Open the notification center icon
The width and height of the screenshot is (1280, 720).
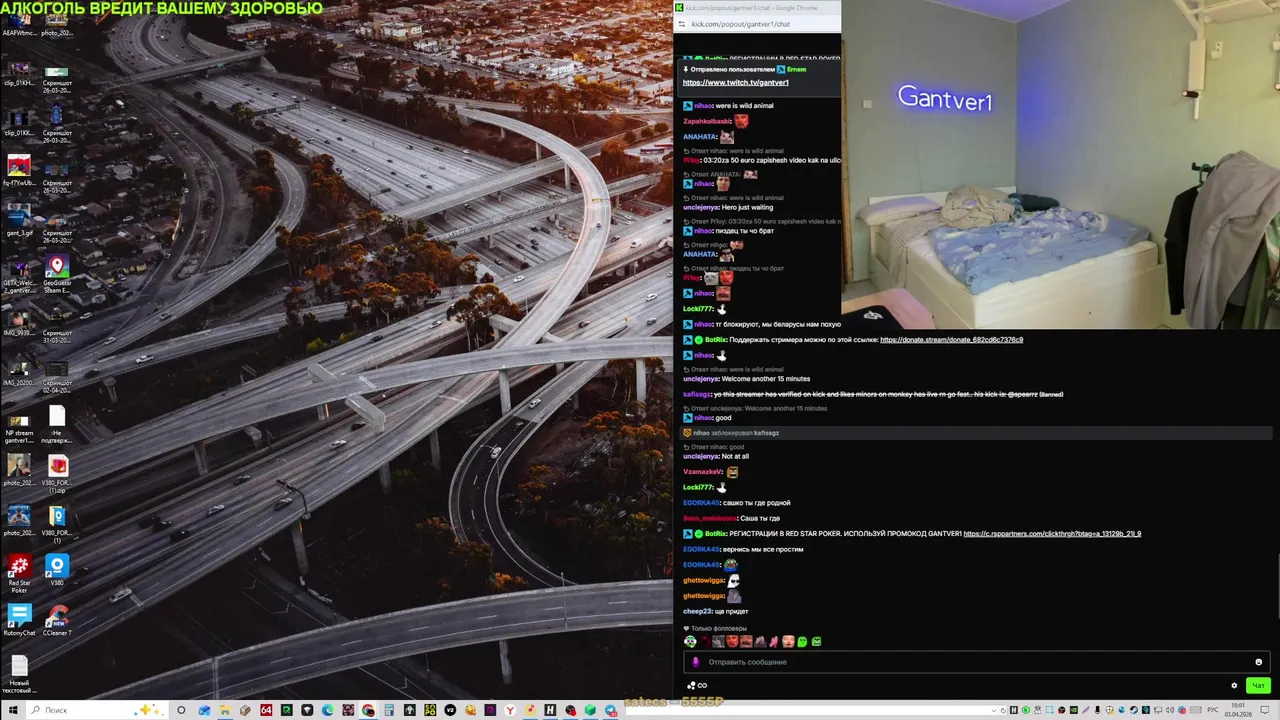[1264, 710]
